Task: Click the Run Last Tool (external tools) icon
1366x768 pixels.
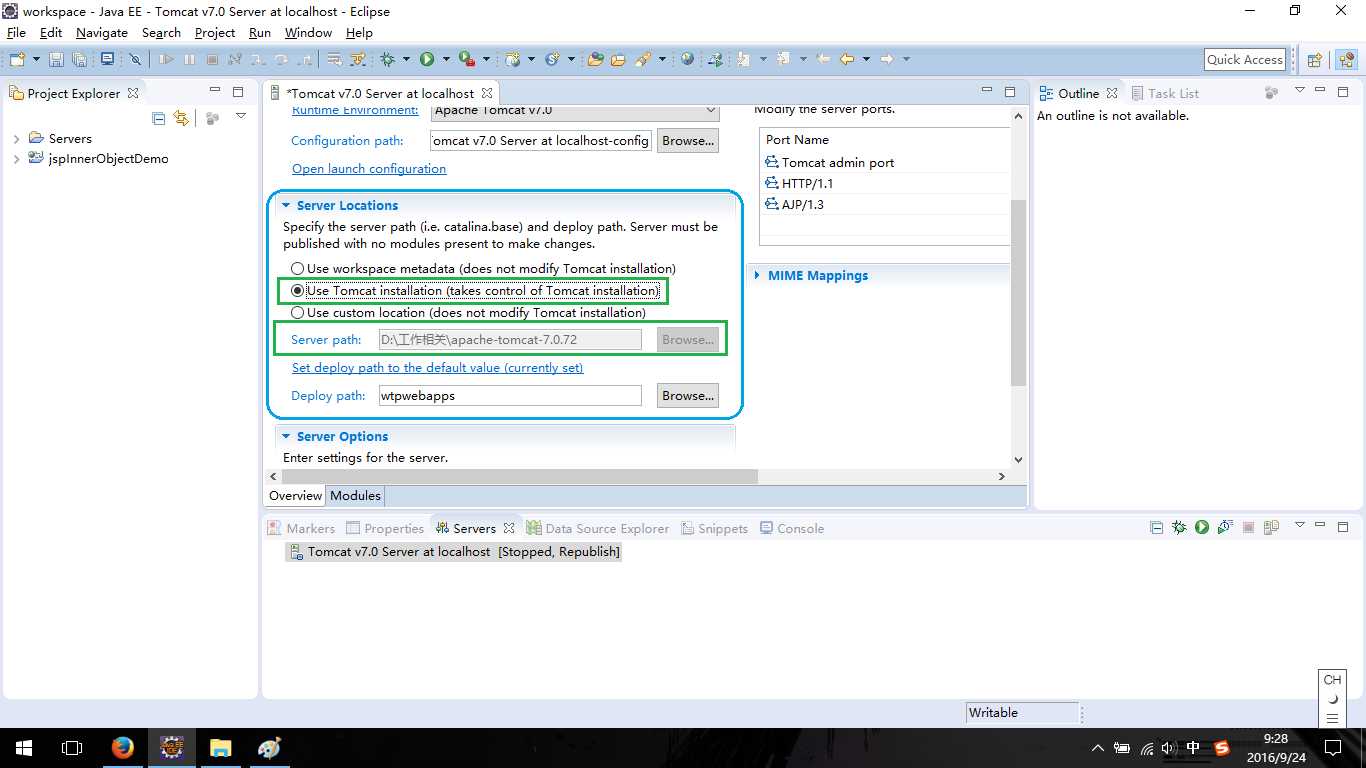Action: (466, 60)
